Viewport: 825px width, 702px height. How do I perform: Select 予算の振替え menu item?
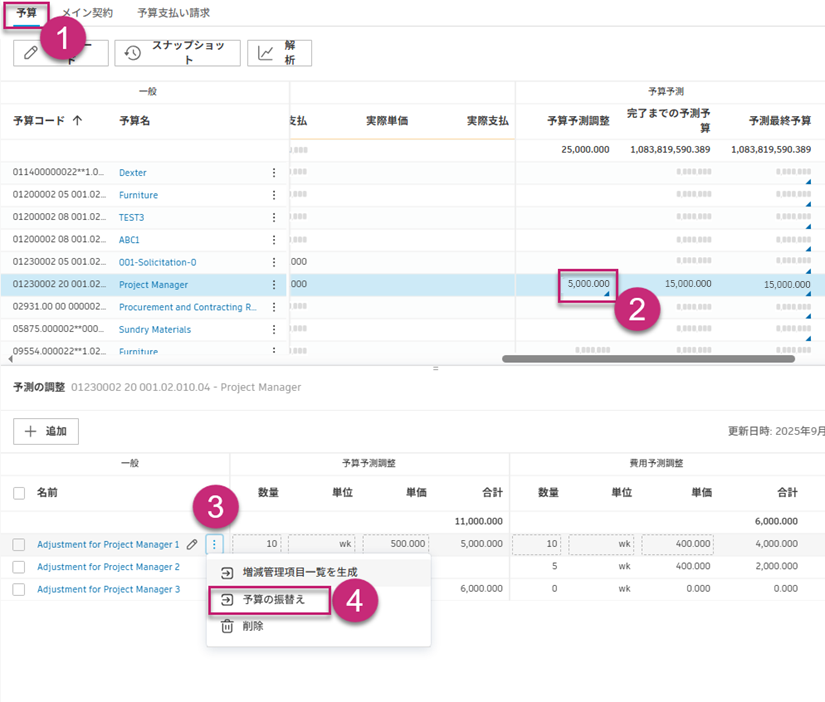(319, 599)
